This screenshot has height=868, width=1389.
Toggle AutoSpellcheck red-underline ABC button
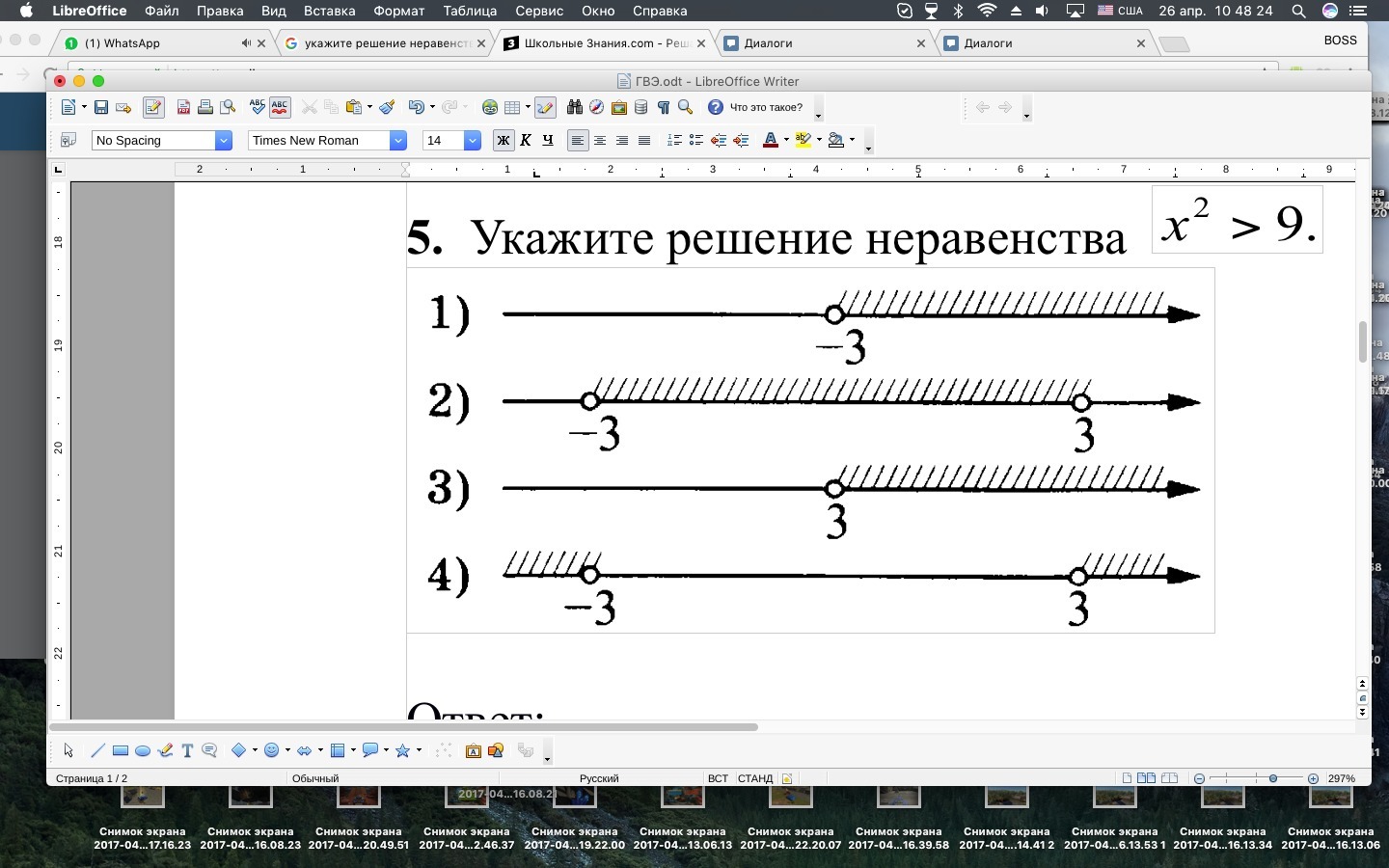(280, 107)
